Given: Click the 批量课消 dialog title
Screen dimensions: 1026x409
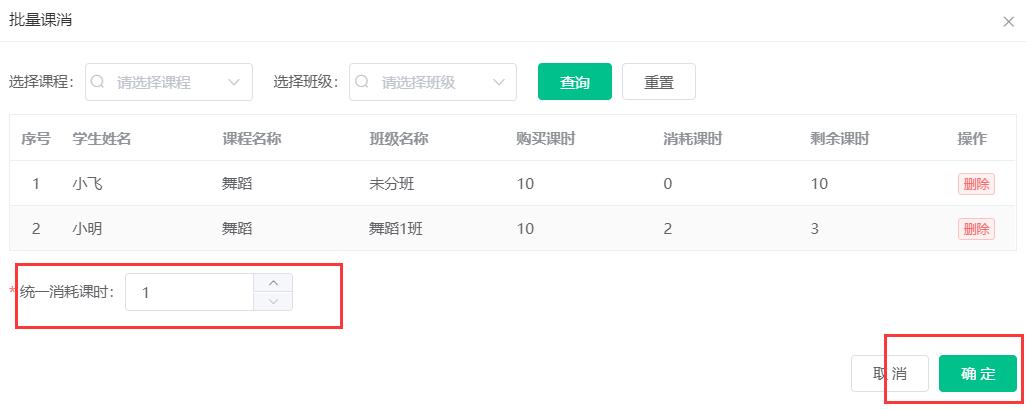Looking at the screenshot, I should tap(40, 20).
